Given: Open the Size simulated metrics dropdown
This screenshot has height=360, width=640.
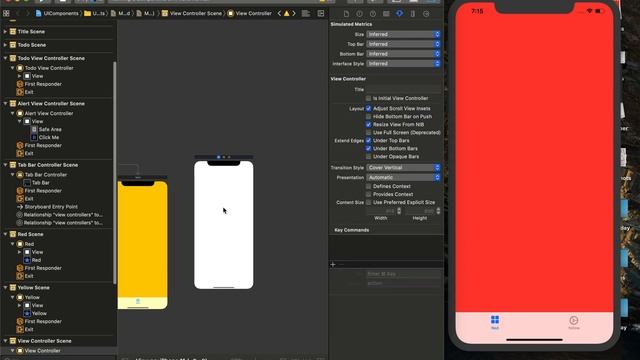Looking at the screenshot, I should point(403,34).
